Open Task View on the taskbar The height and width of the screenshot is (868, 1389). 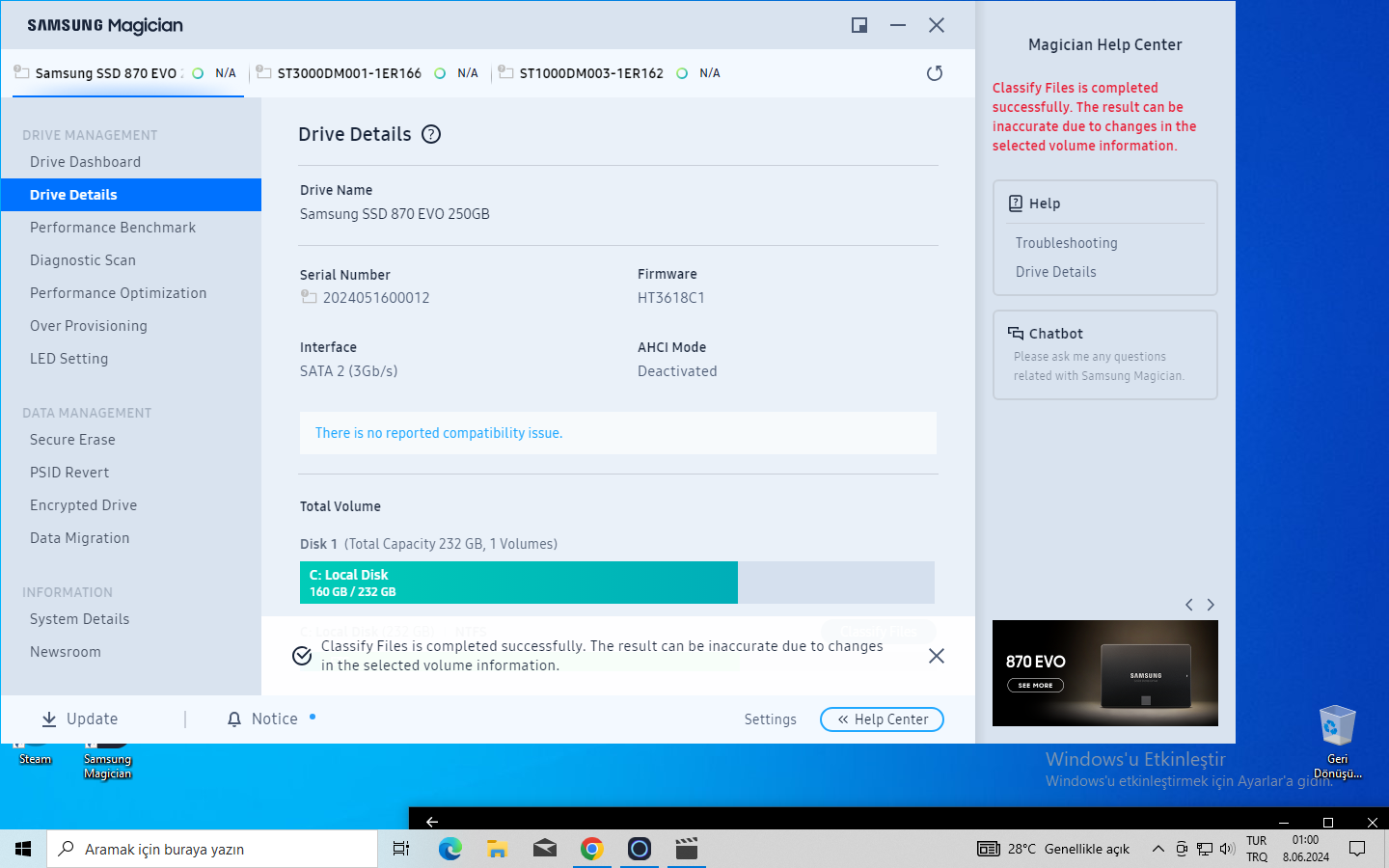[401, 849]
